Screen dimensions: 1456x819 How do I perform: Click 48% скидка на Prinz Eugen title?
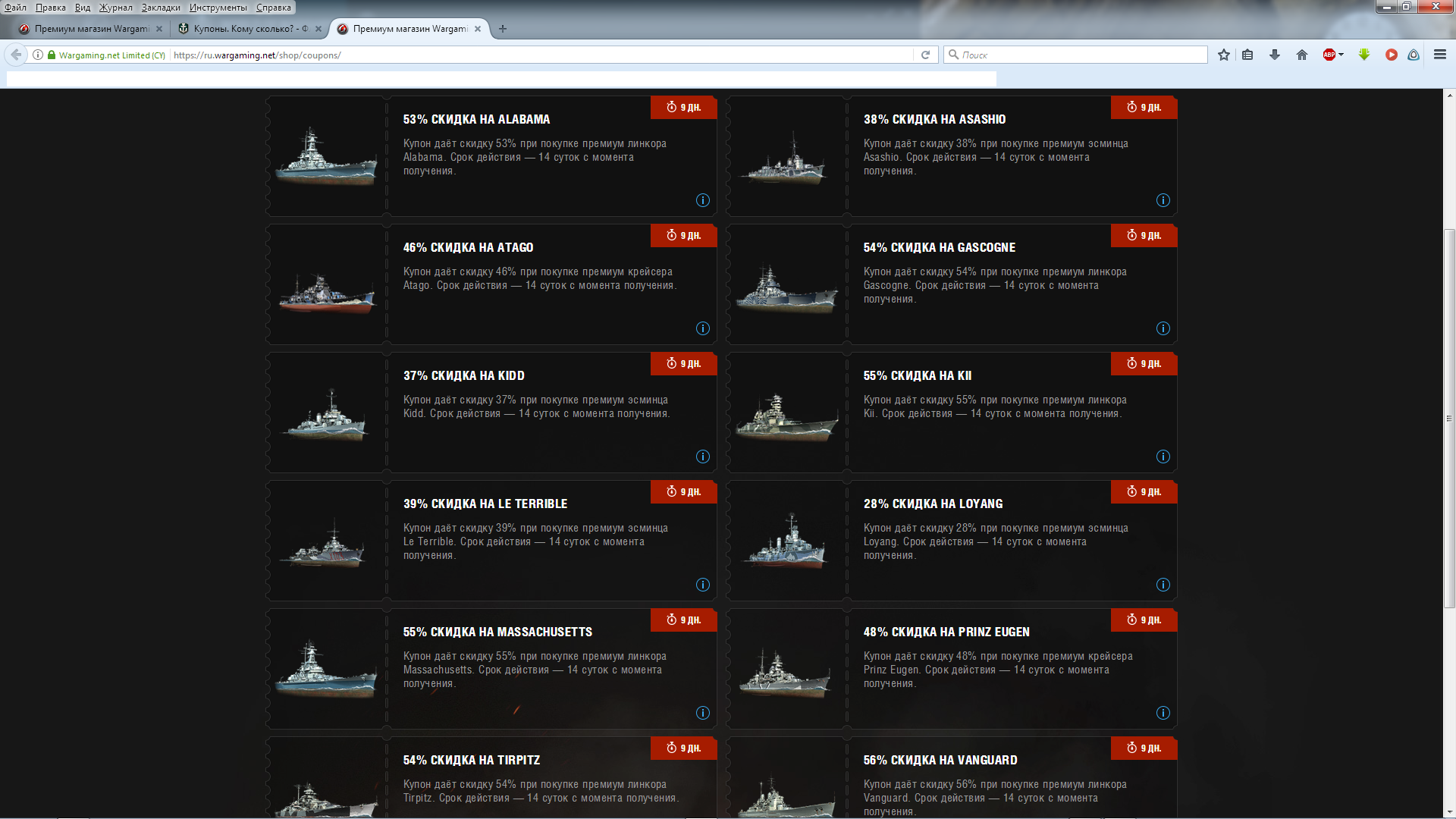[946, 632]
